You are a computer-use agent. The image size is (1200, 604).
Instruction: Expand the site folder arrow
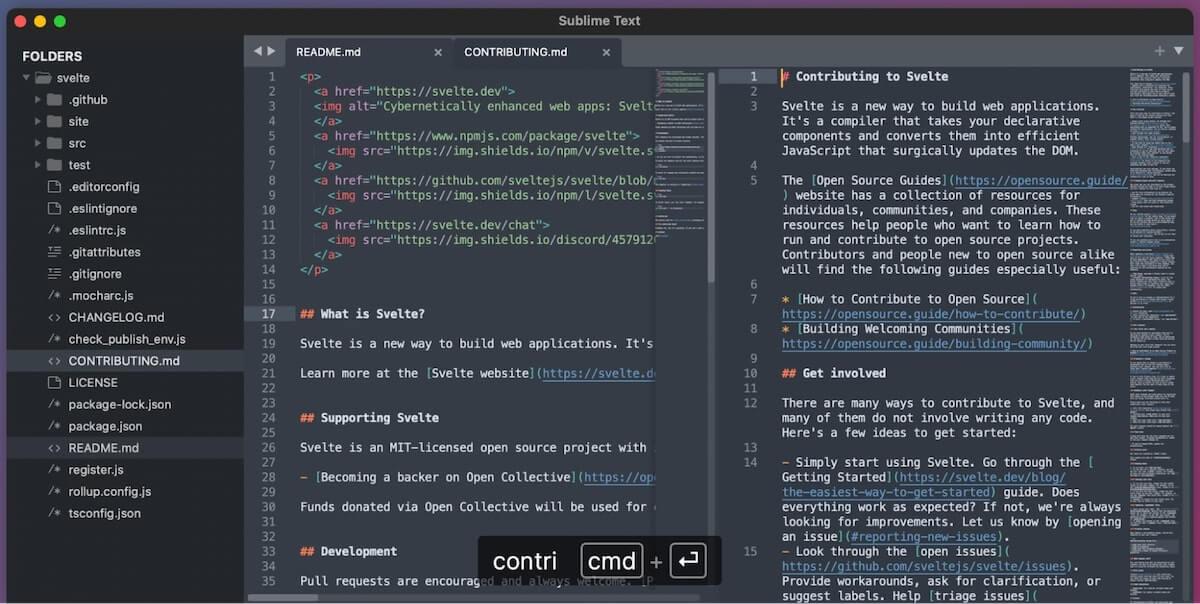click(x=39, y=121)
